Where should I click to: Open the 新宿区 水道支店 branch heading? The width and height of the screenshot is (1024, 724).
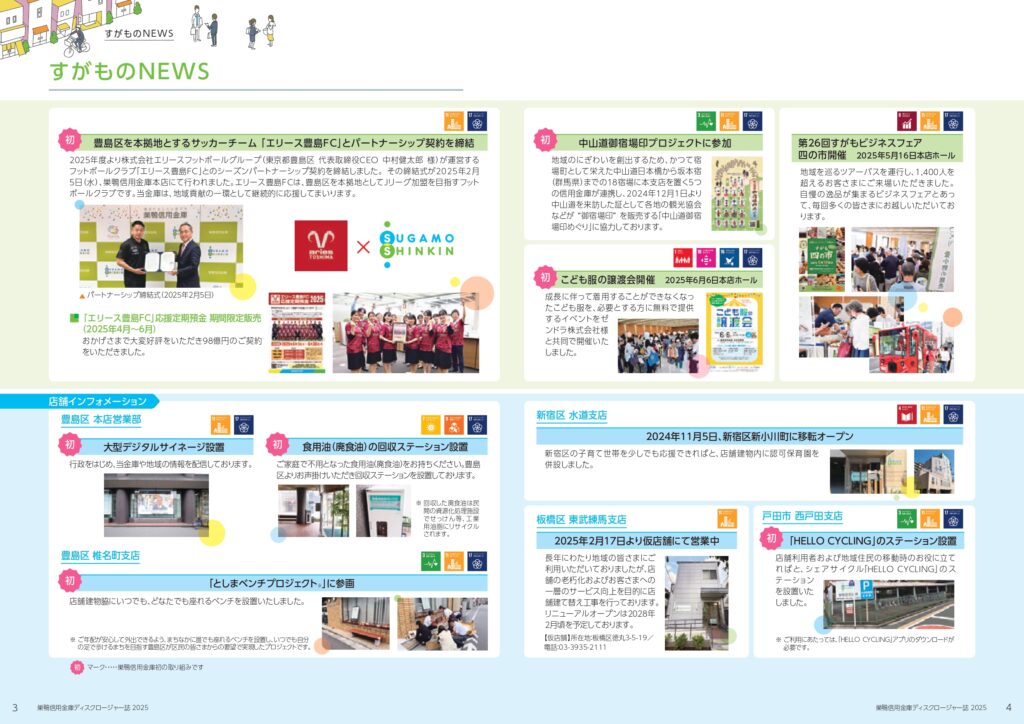click(x=571, y=415)
